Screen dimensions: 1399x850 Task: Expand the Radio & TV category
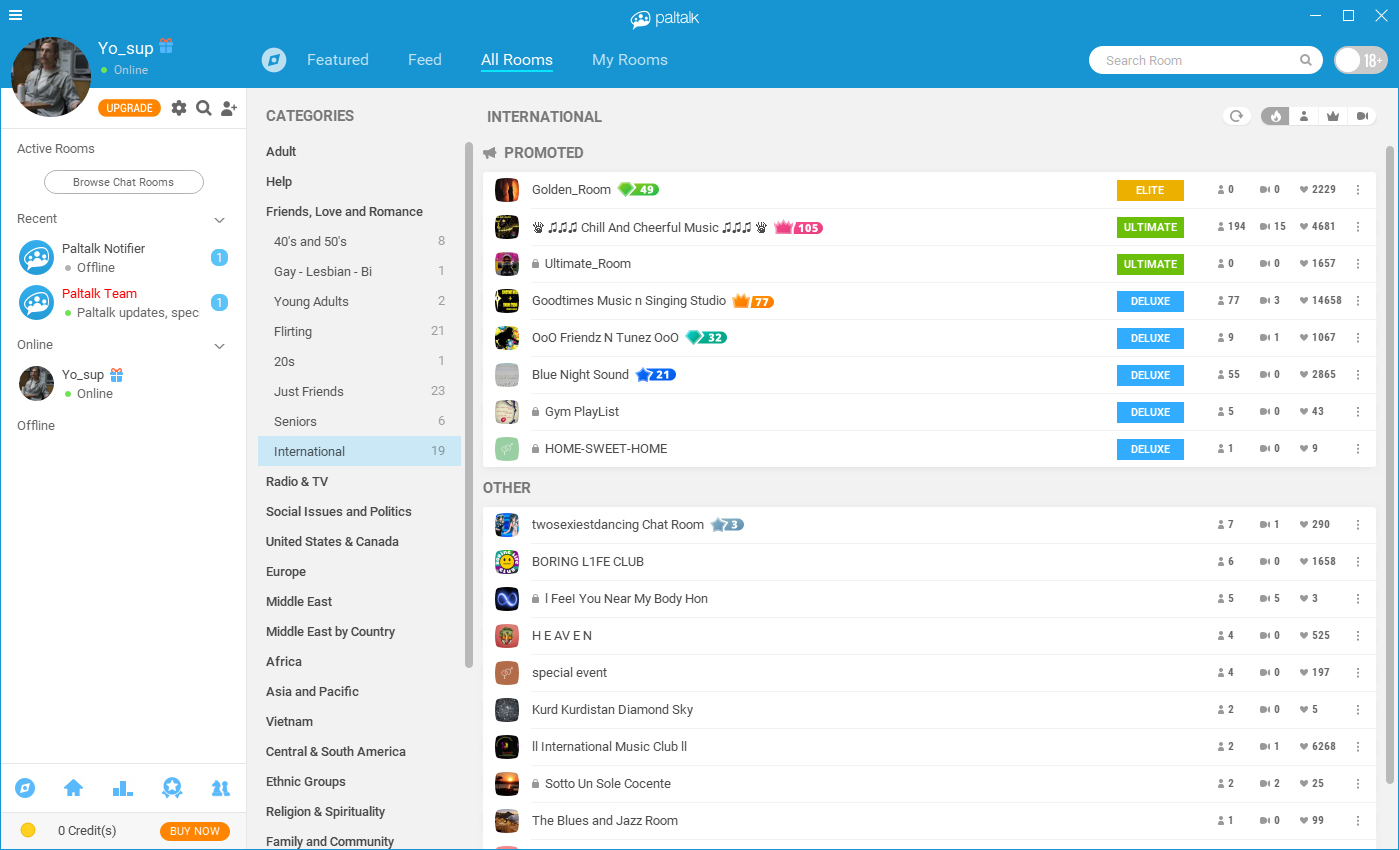(297, 482)
